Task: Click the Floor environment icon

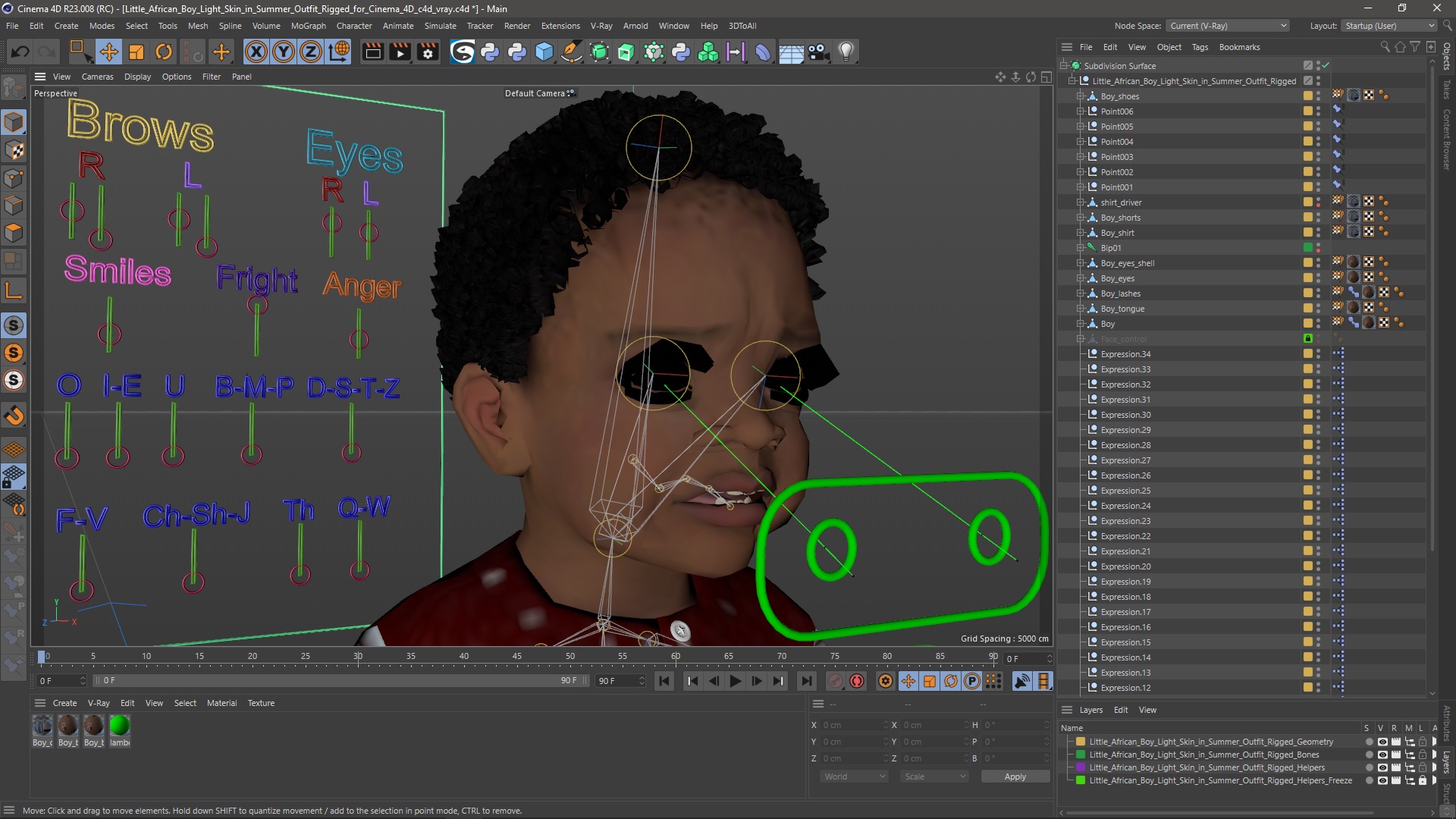Action: (x=791, y=52)
